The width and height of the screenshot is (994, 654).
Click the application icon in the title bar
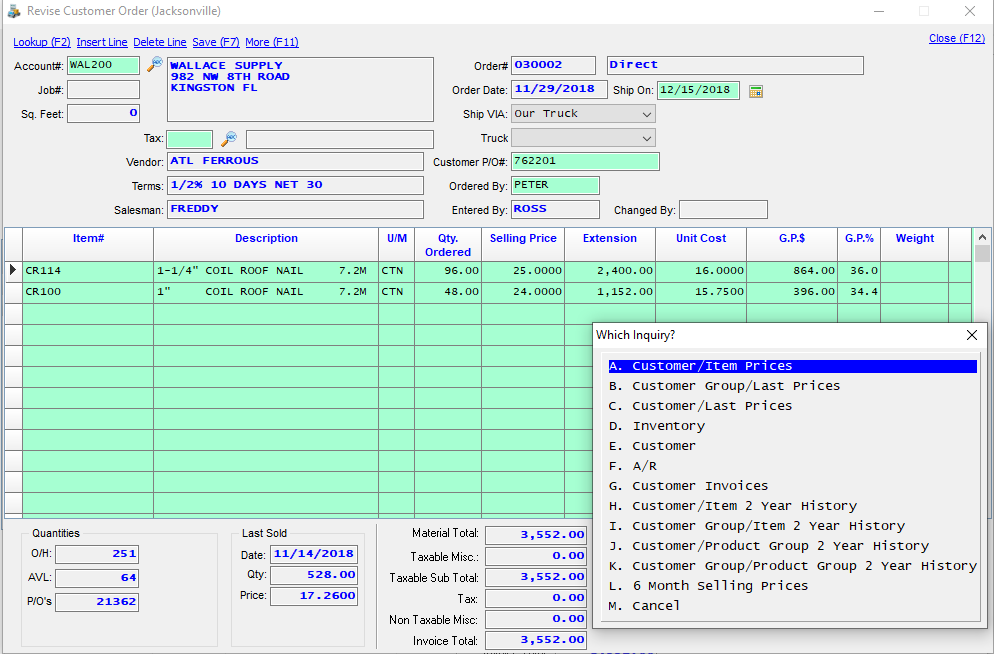(x=13, y=10)
